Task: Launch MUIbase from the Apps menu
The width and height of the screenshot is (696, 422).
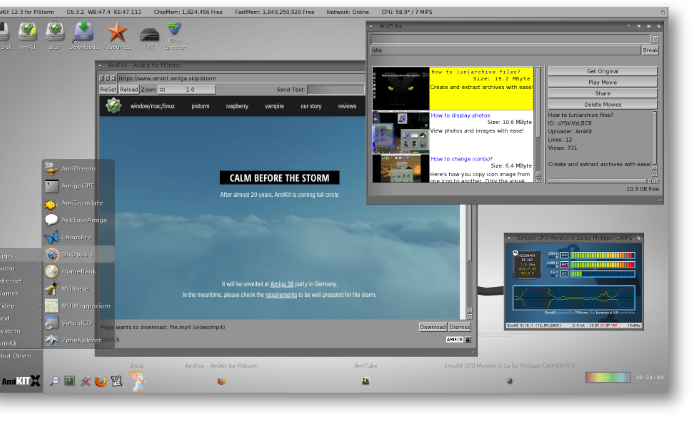Action: coord(78,289)
